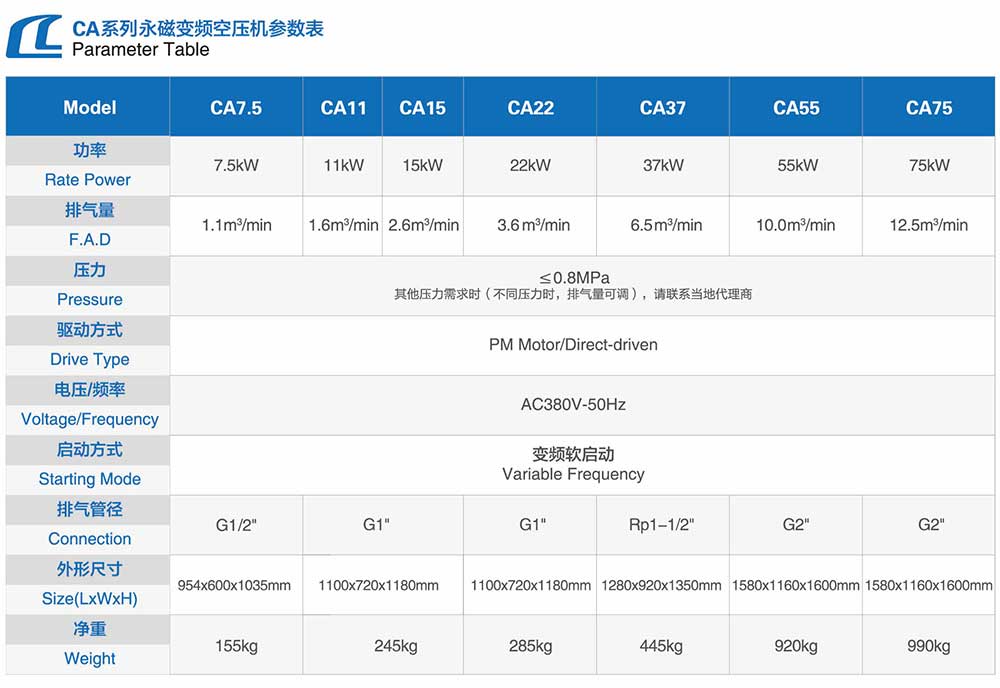Click the CA37 model header
Image resolution: width=1000 pixels, height=688 pixels.
tap(663, 108)
